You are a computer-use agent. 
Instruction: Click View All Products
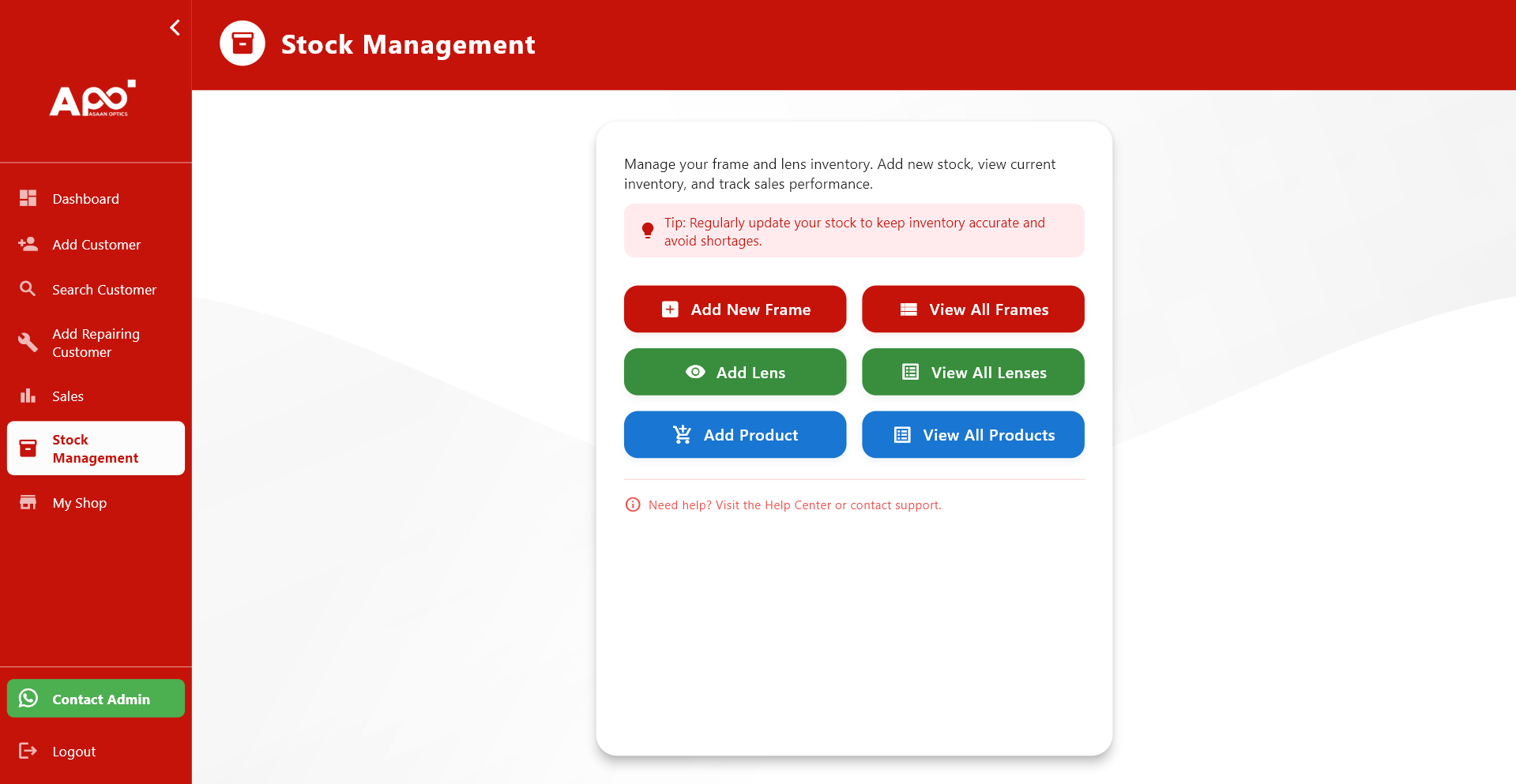pyautogui.click(x=972, y=434)
